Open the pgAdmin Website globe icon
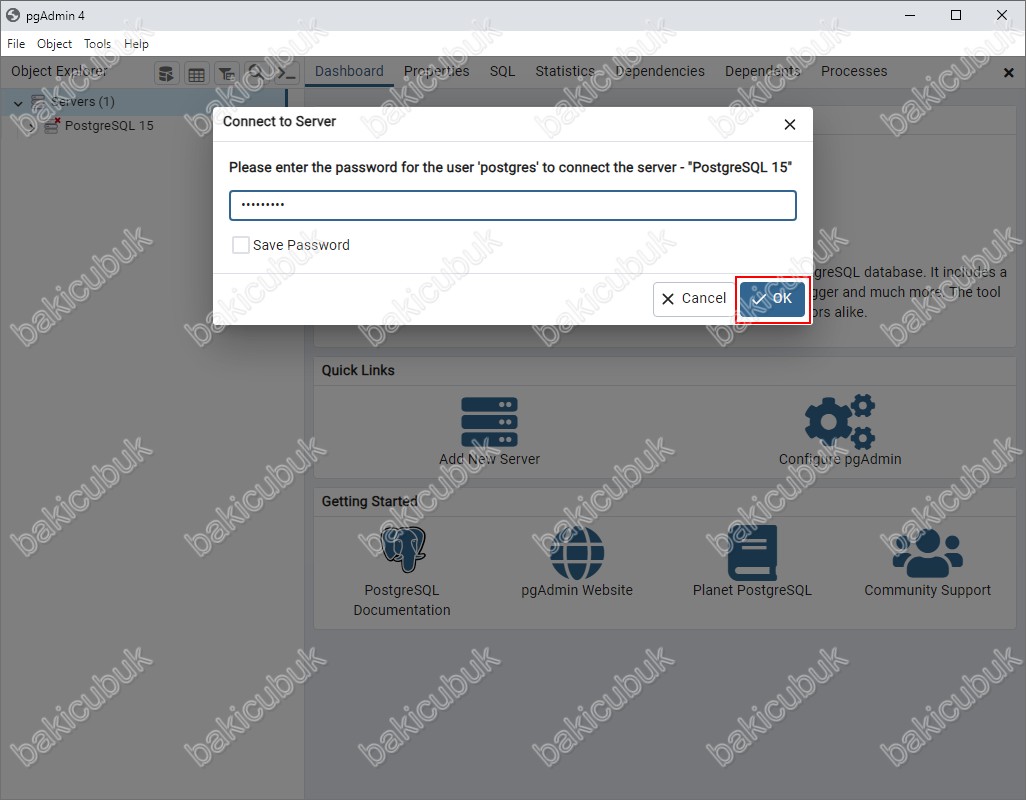The height and width of the screenshot is (800, 1026). (576, 553)
